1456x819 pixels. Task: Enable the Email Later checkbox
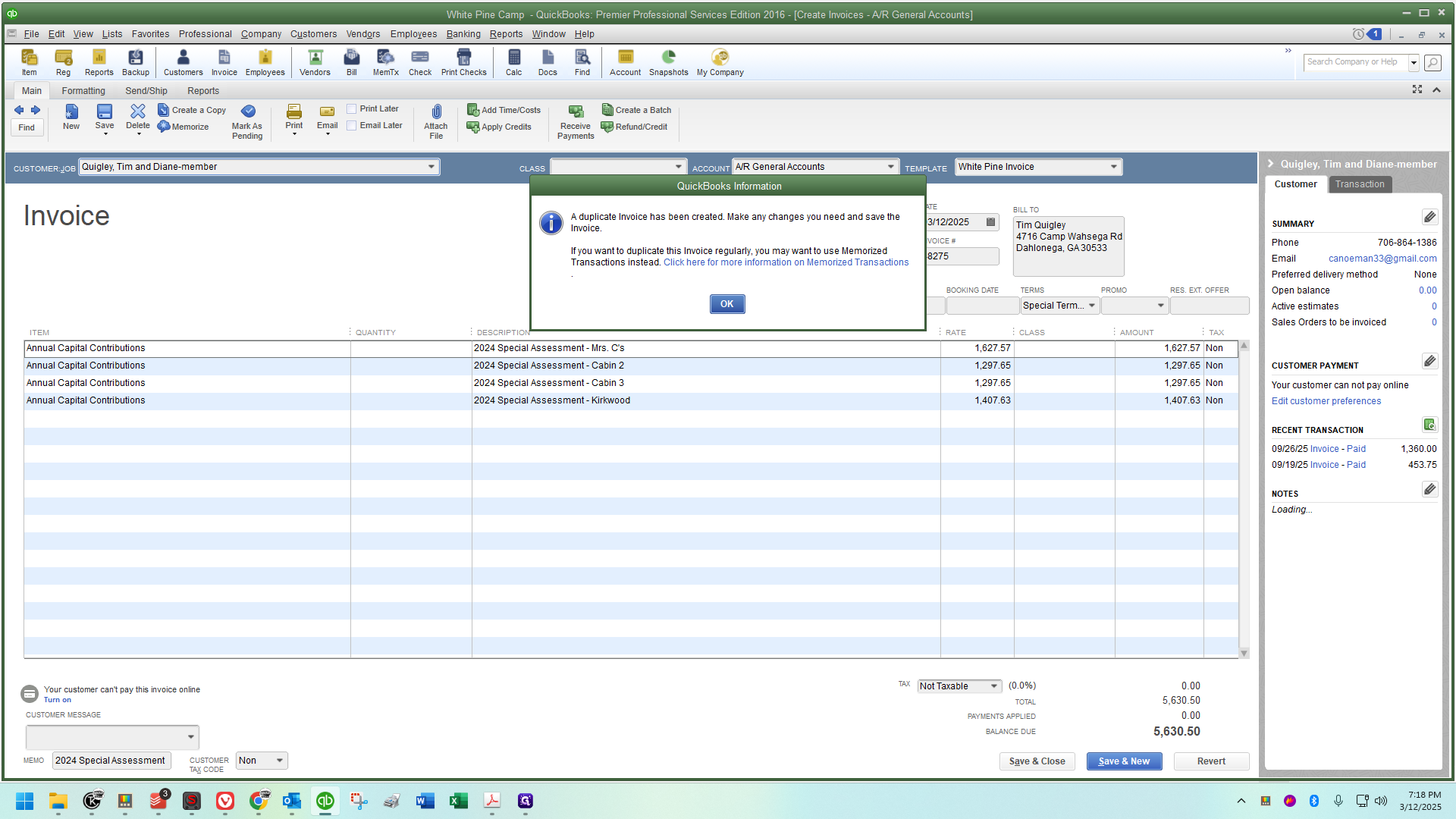pyautogui.click(x=351, y=126)
